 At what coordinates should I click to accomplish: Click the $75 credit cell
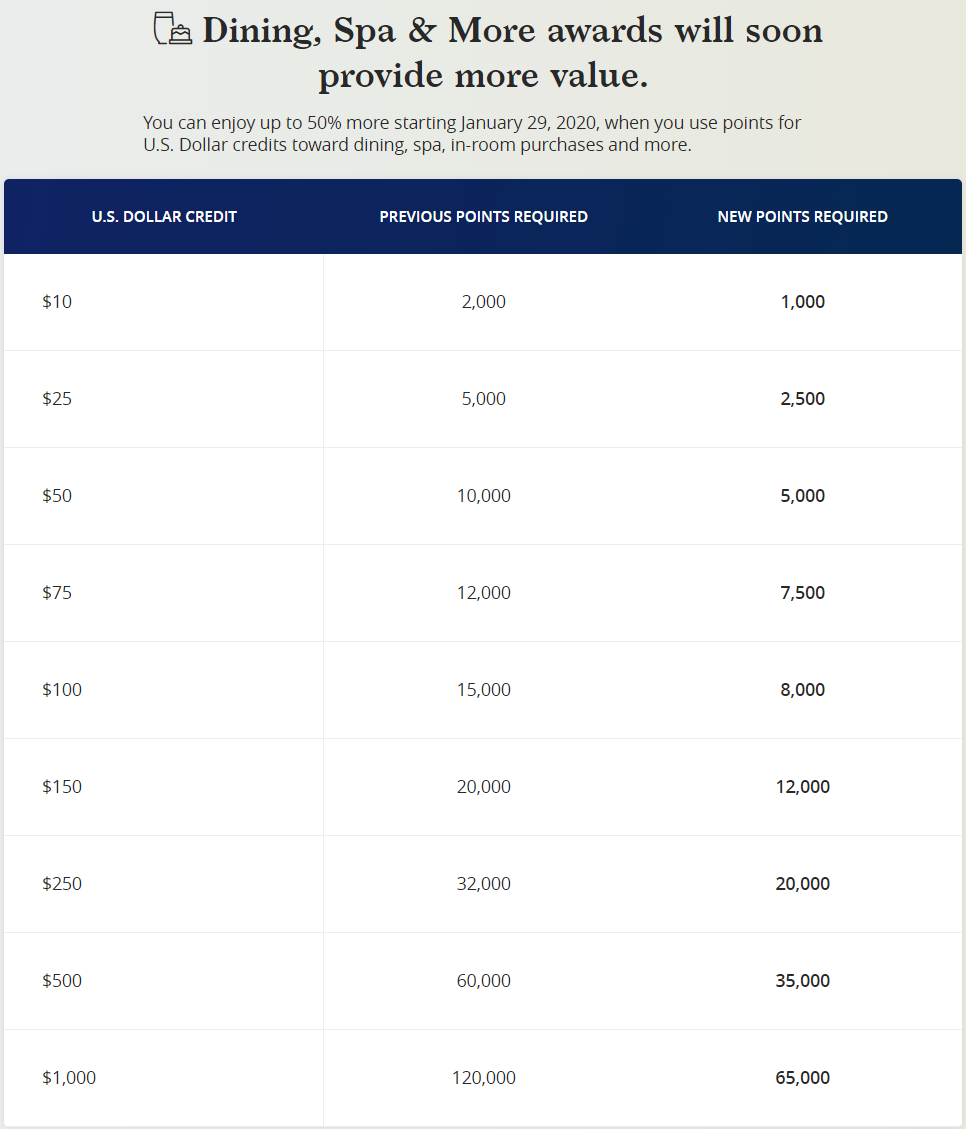(57, 592)
